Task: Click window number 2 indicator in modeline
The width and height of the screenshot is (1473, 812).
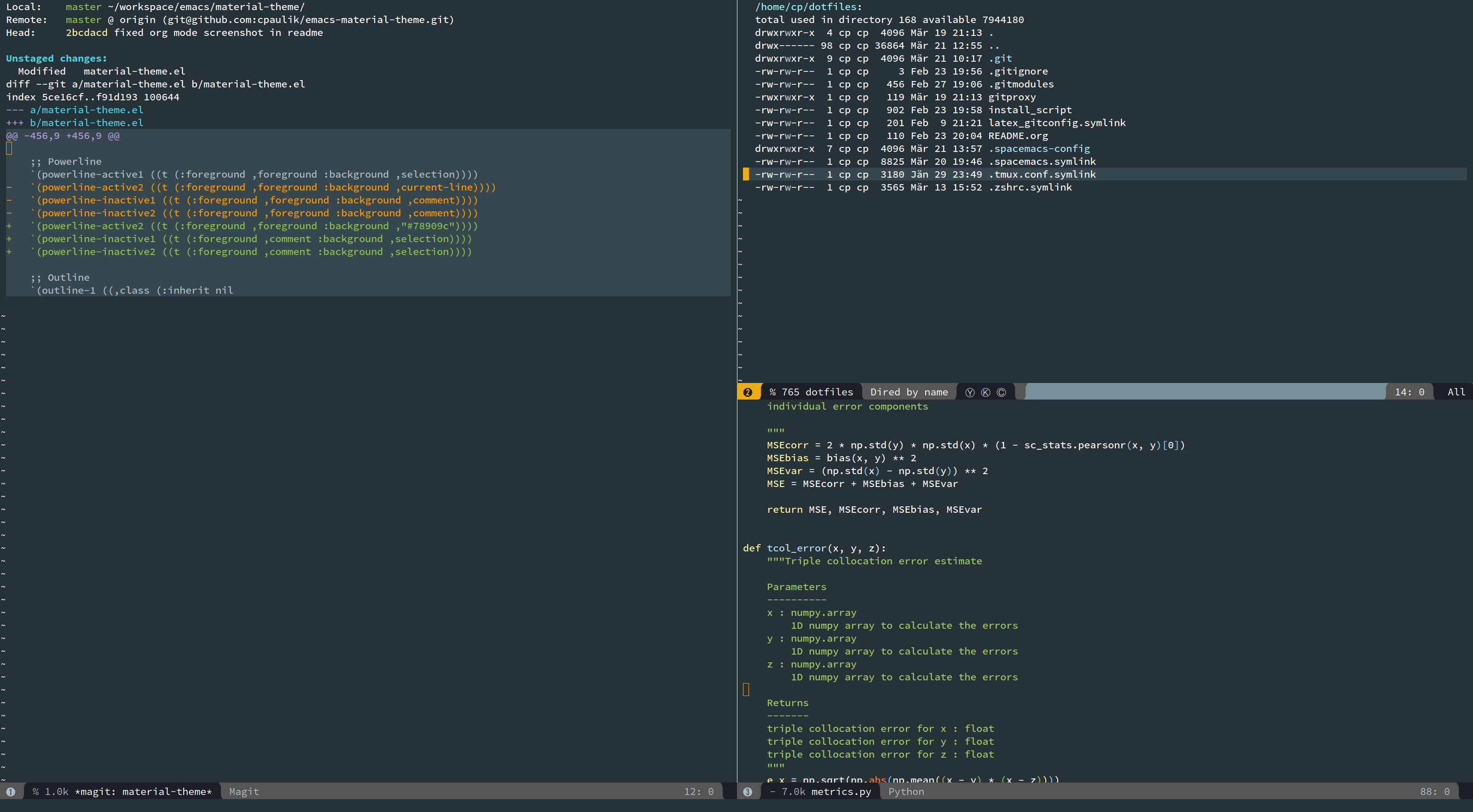Action: click(x=748, y=392)
